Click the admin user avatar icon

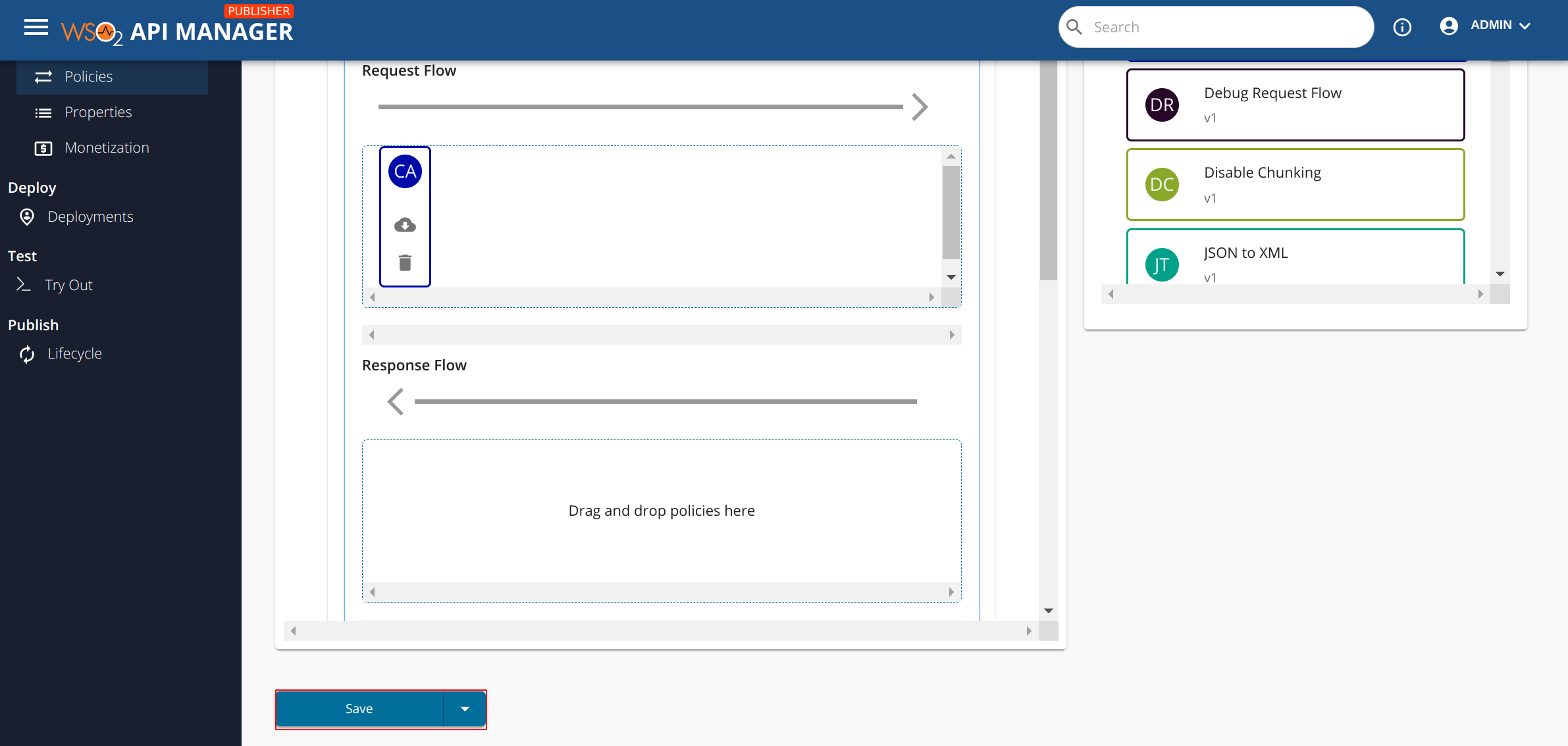1450,26
